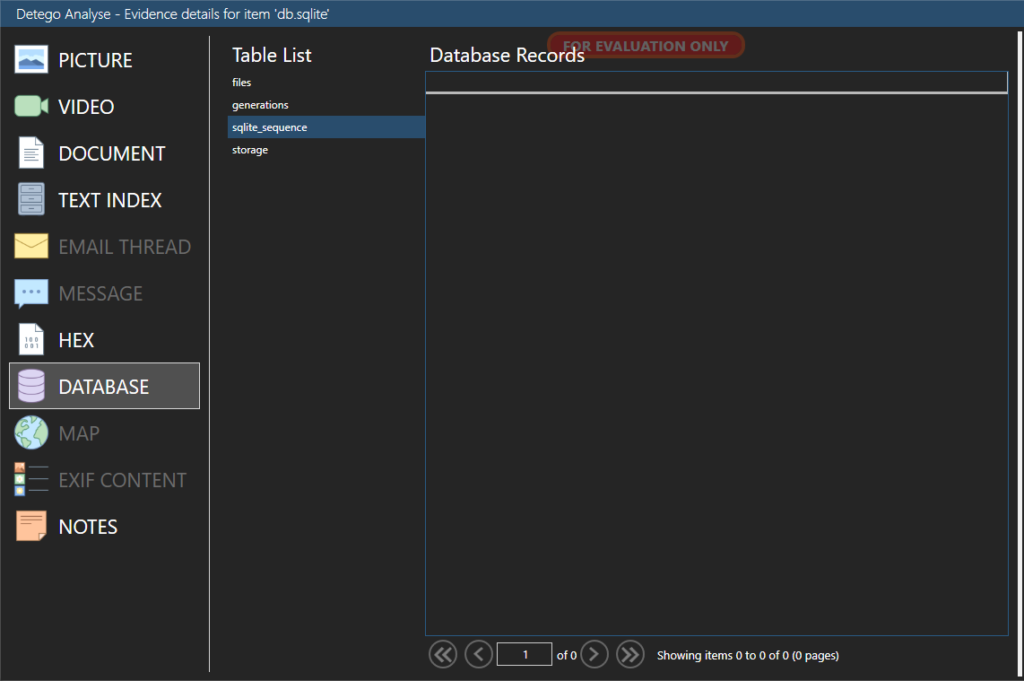Select the 'storage' table

[326, 150]
